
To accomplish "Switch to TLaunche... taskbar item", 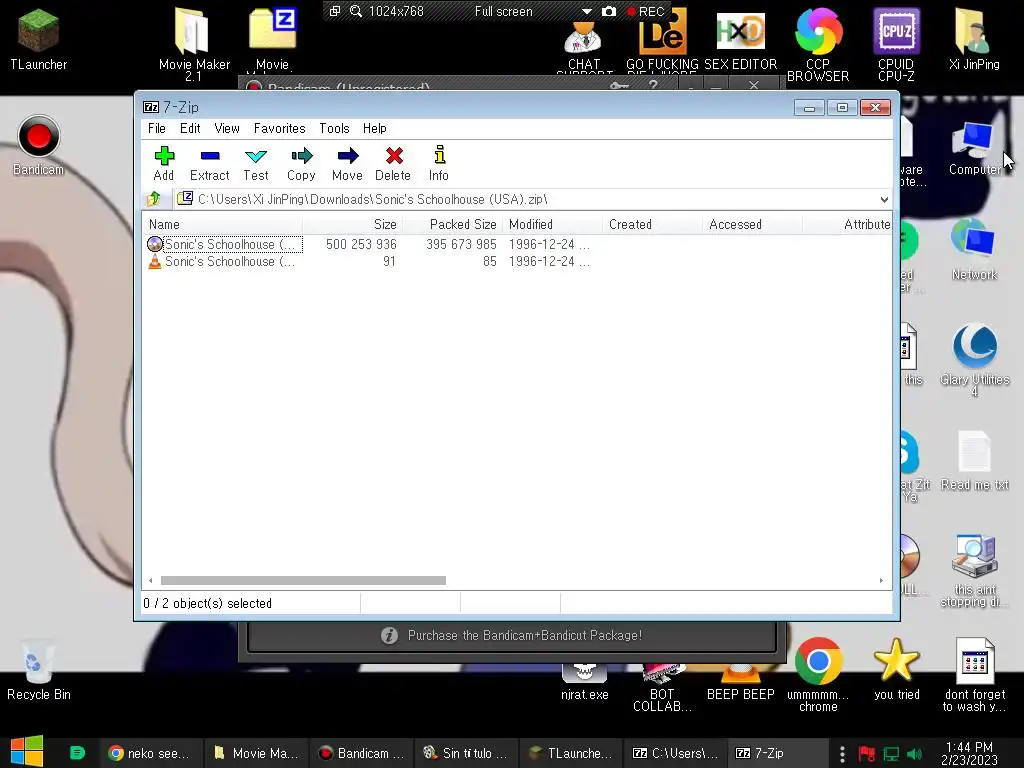I will click(x=571, y=753).
